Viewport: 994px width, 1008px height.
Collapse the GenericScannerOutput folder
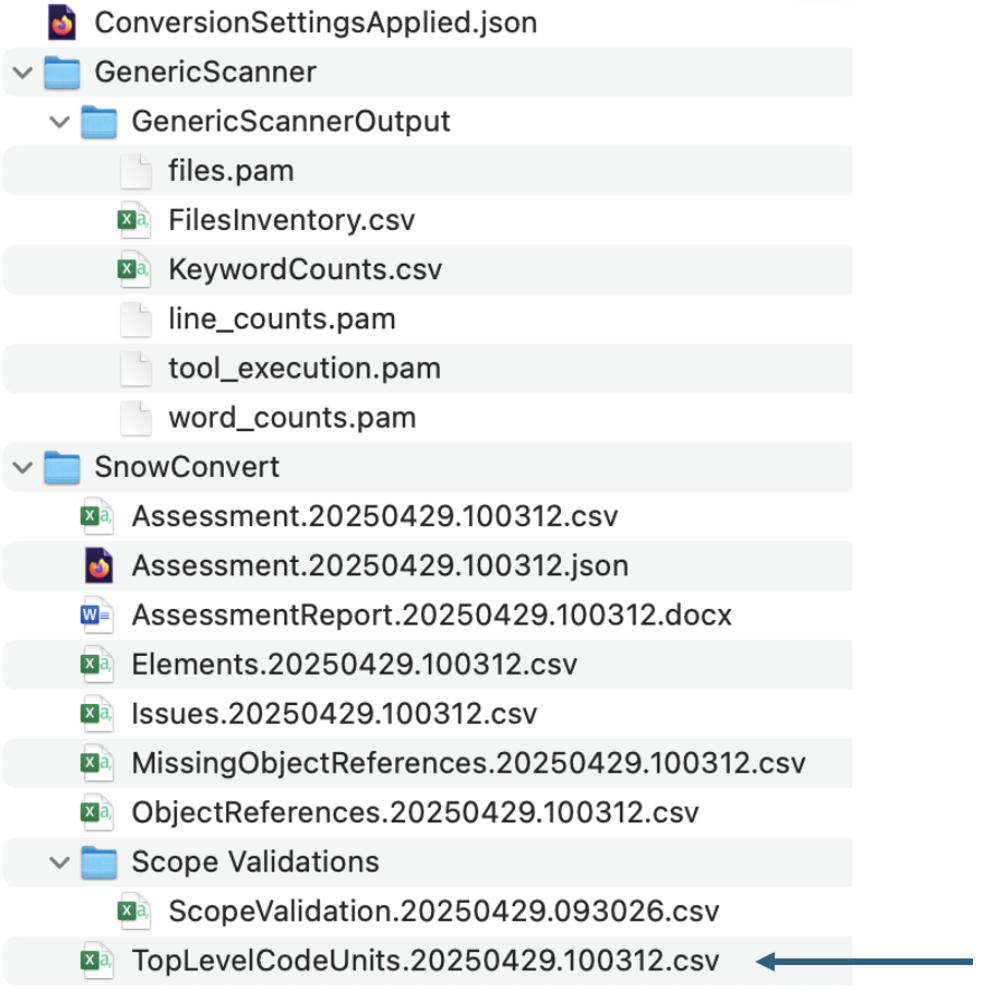[58, 121]
